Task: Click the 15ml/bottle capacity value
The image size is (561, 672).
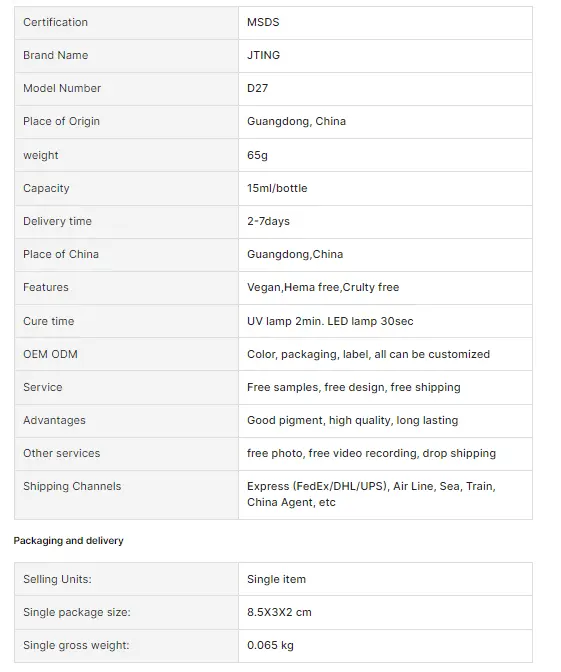Action: (x=277, y=188)
